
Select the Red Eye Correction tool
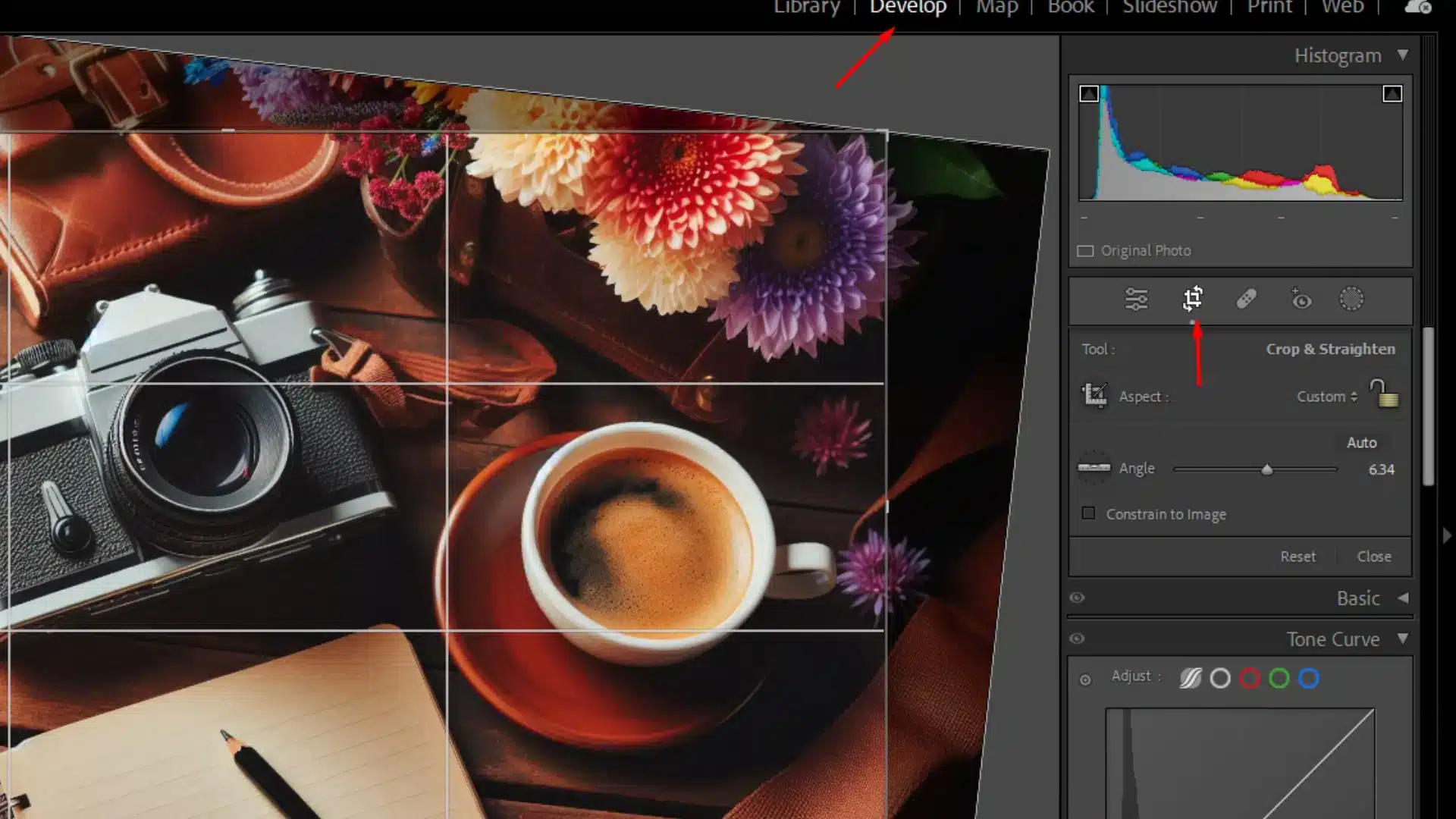click(x=1301, y=300)
